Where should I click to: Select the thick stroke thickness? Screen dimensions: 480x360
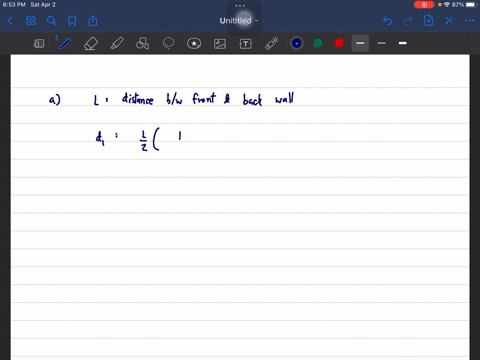tap(403, 43)
